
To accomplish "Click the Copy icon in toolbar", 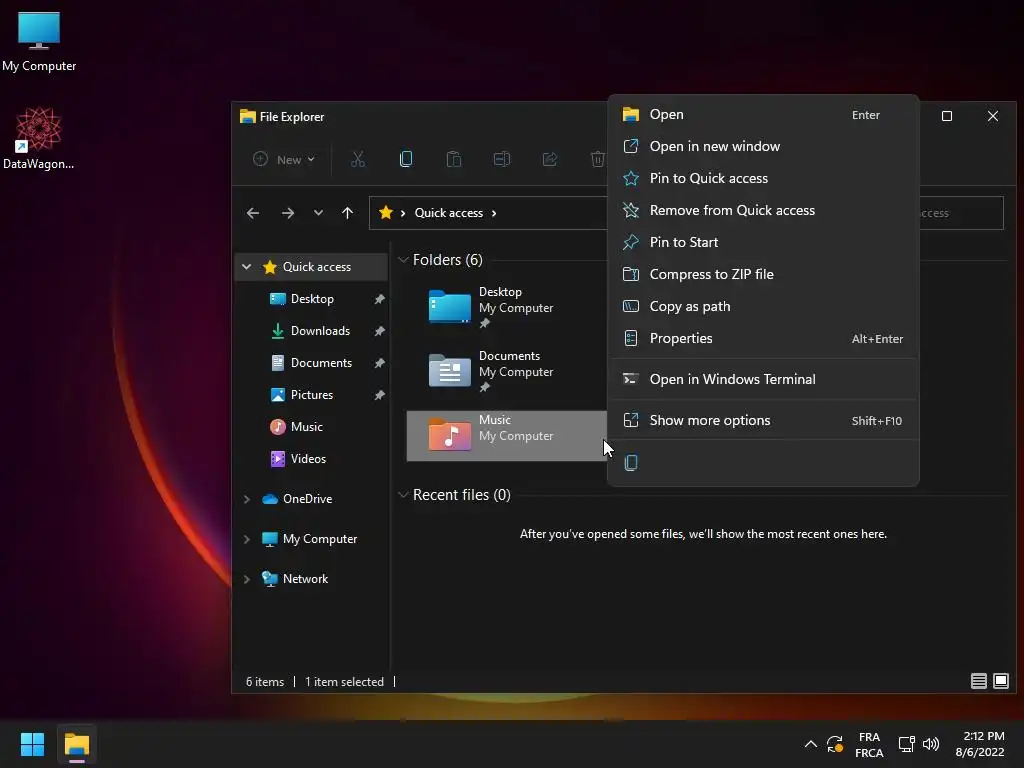I will point(406,159).
